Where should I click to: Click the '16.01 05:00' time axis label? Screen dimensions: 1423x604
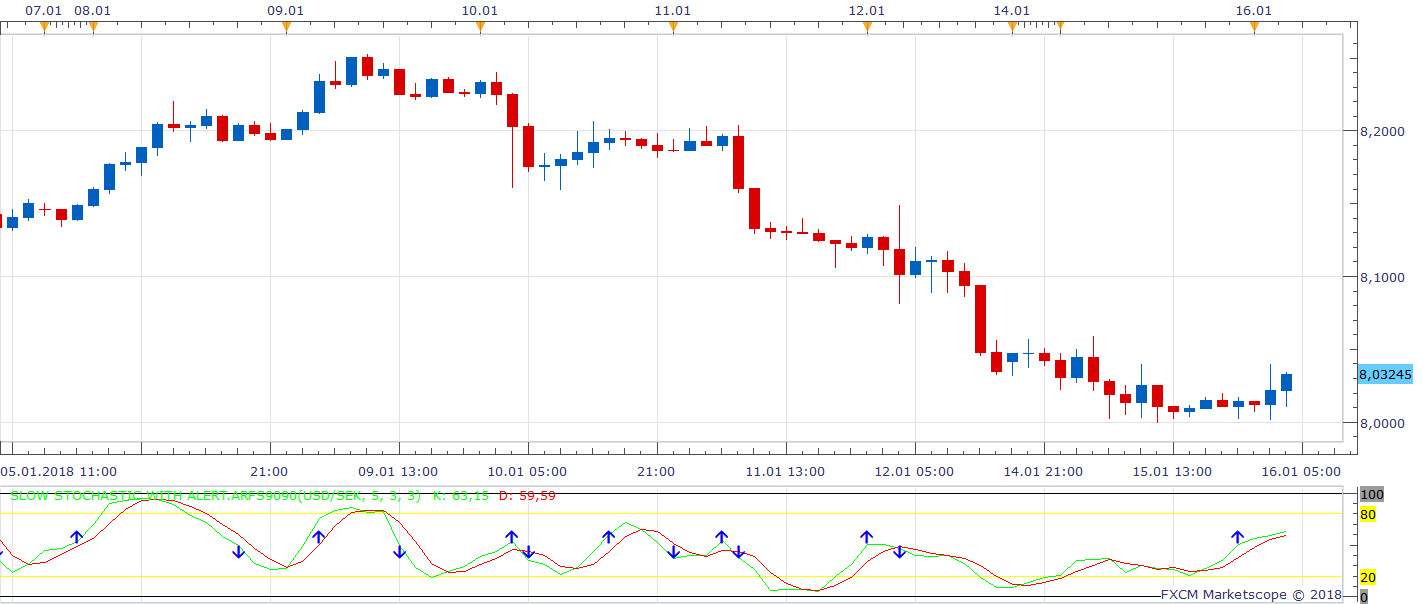(1302, 471)
